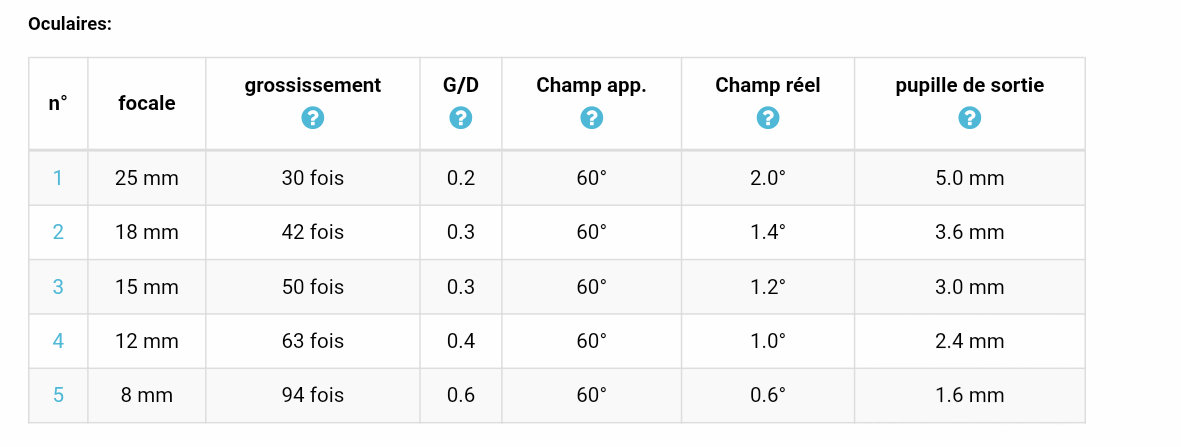
Task: Click the pupille de sortie help icon
Action: click(969, 118)
